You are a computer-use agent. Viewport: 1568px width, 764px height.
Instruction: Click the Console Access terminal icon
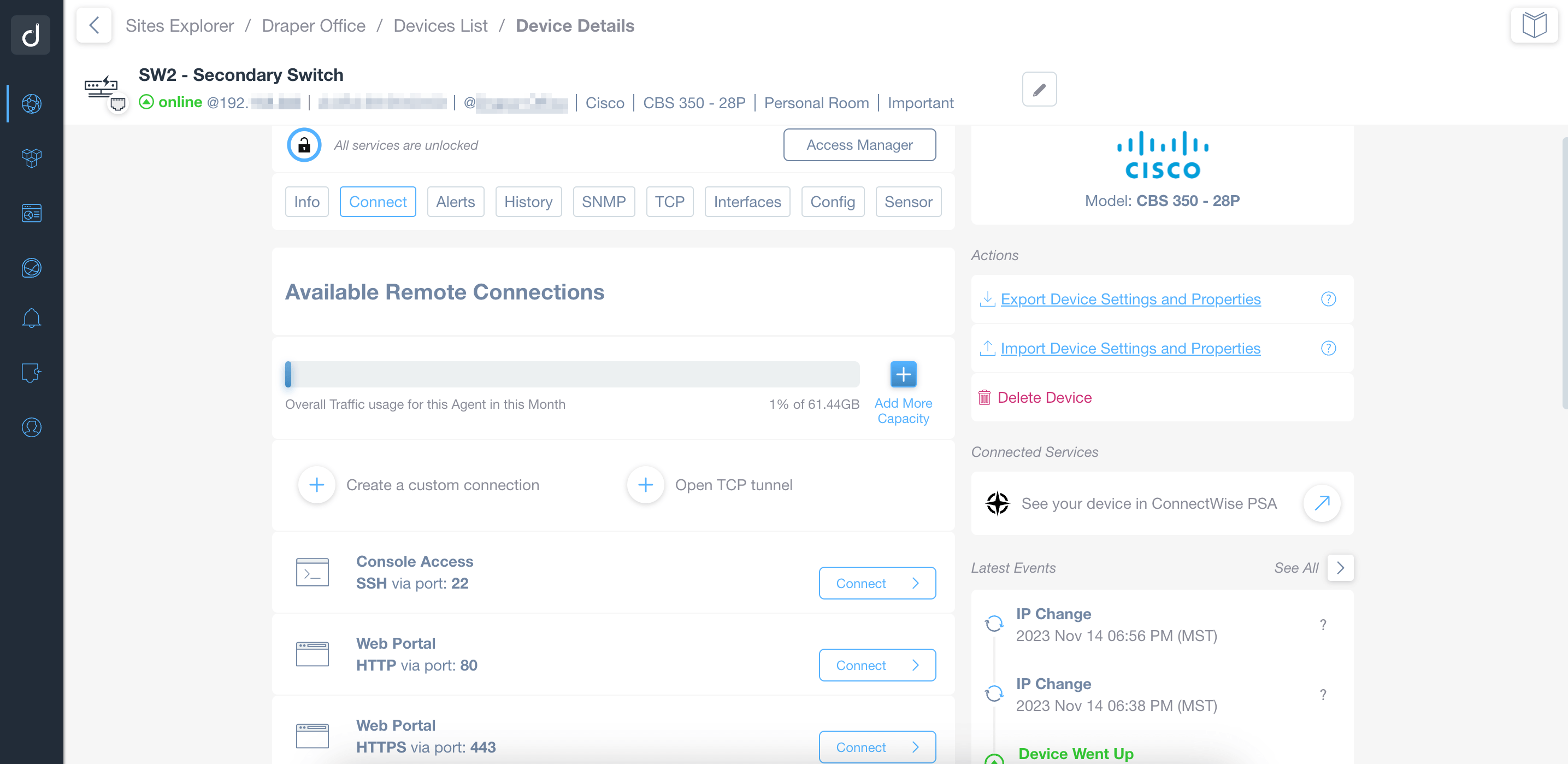click(313, 573)
